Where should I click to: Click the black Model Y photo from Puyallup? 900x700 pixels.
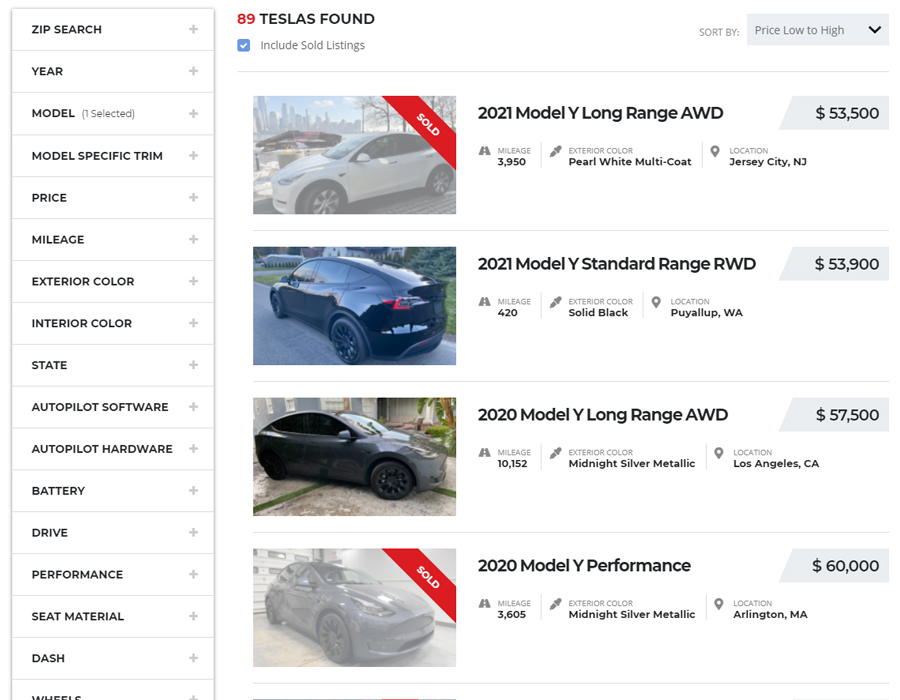[354, 306]
